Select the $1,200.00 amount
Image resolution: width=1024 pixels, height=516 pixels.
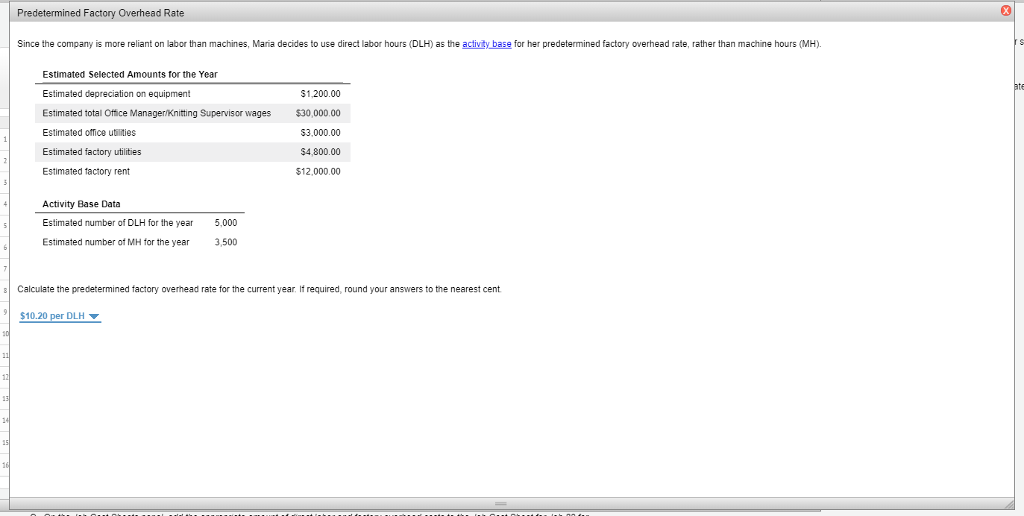point(320,94)
